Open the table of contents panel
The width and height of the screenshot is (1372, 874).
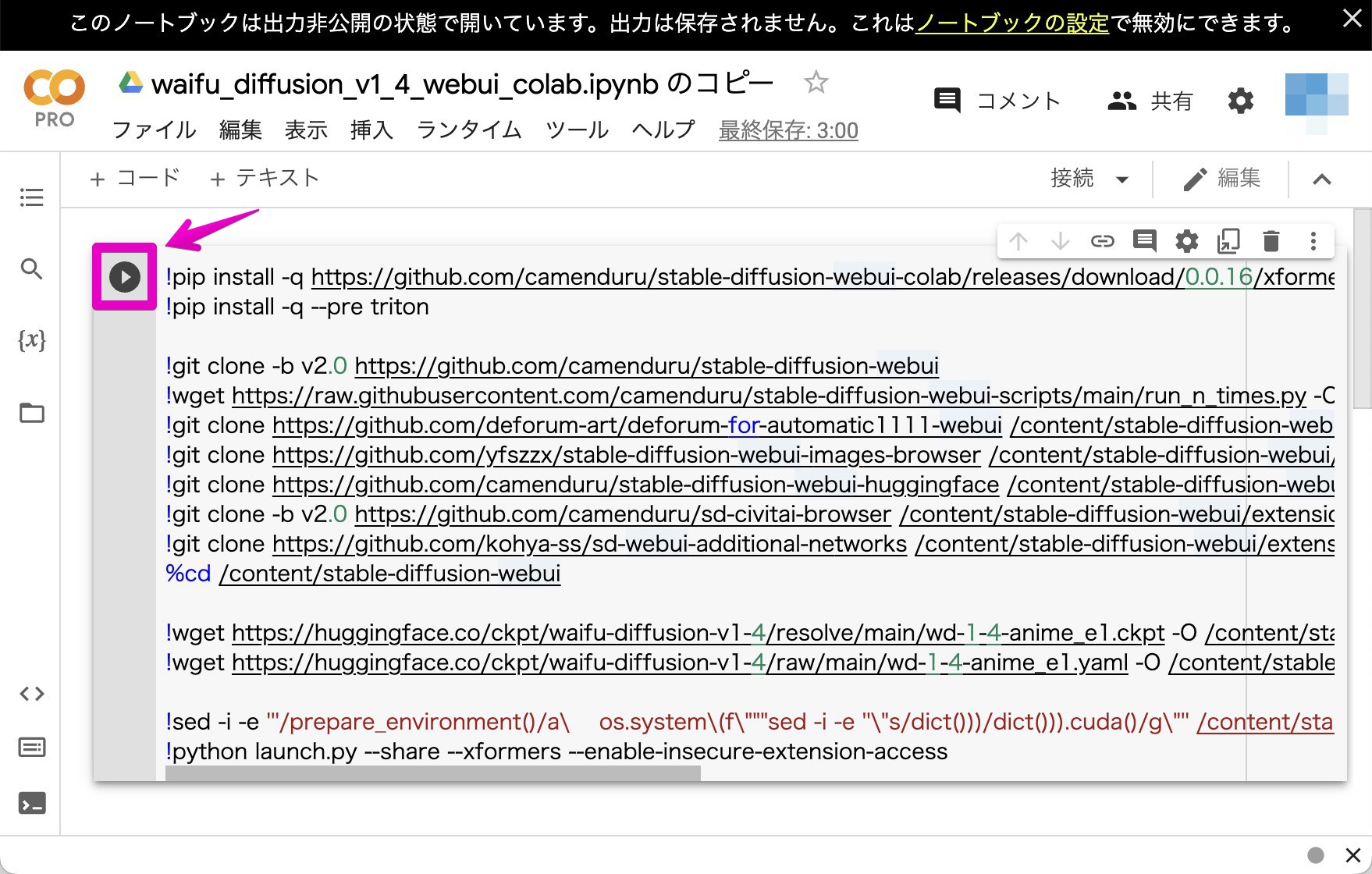click(x=31, y=197)
